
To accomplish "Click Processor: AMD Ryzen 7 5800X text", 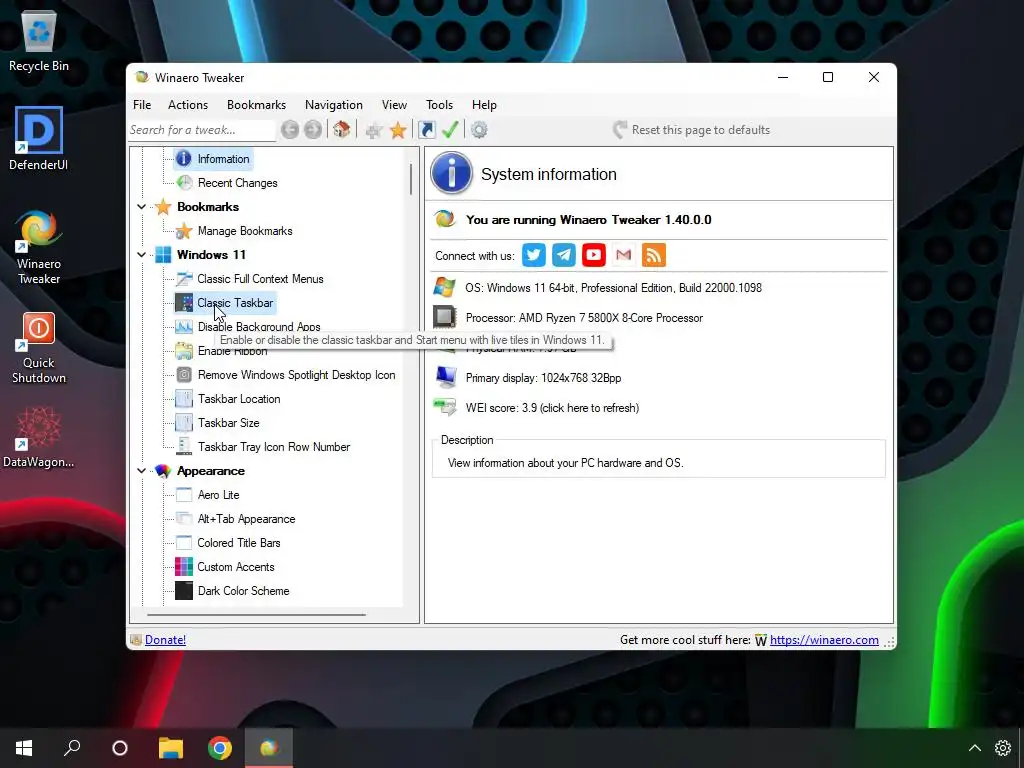I will coord(584,318).
